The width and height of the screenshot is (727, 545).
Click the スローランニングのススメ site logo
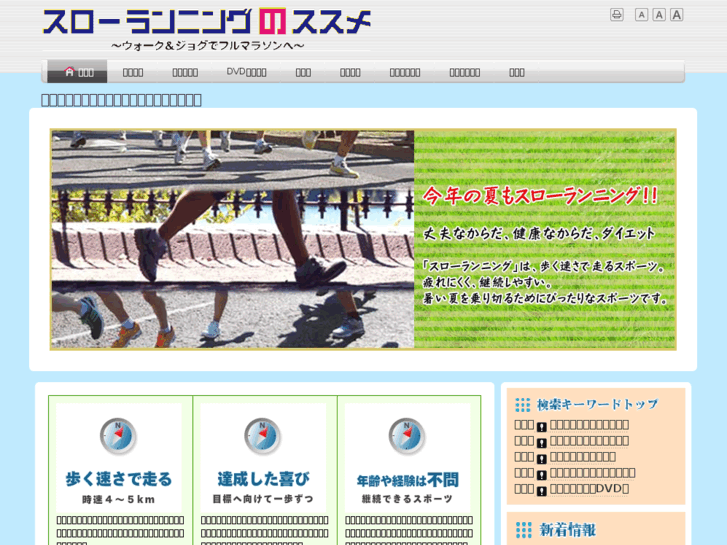pyautogui.click(x=207, y=22)
